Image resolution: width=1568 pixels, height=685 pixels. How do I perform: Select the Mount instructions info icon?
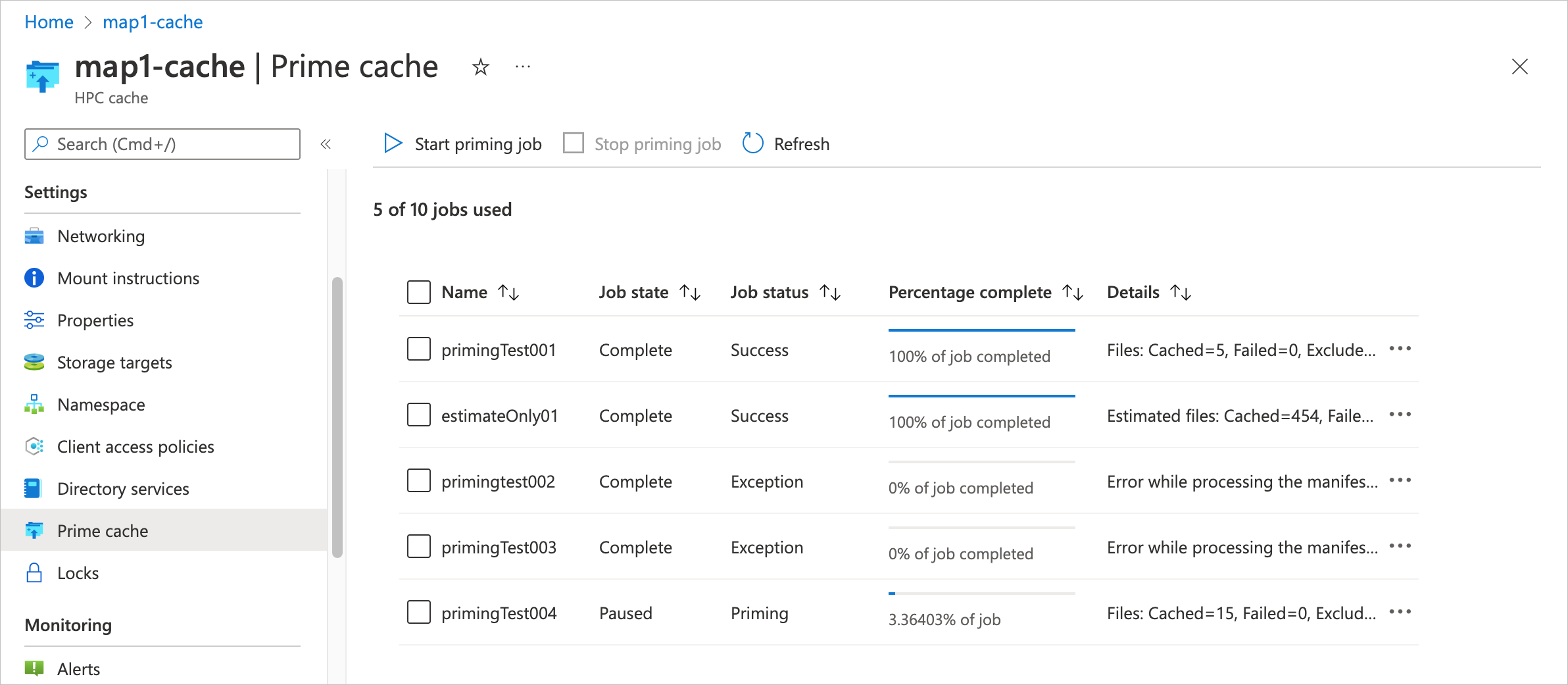click(34, 278)
